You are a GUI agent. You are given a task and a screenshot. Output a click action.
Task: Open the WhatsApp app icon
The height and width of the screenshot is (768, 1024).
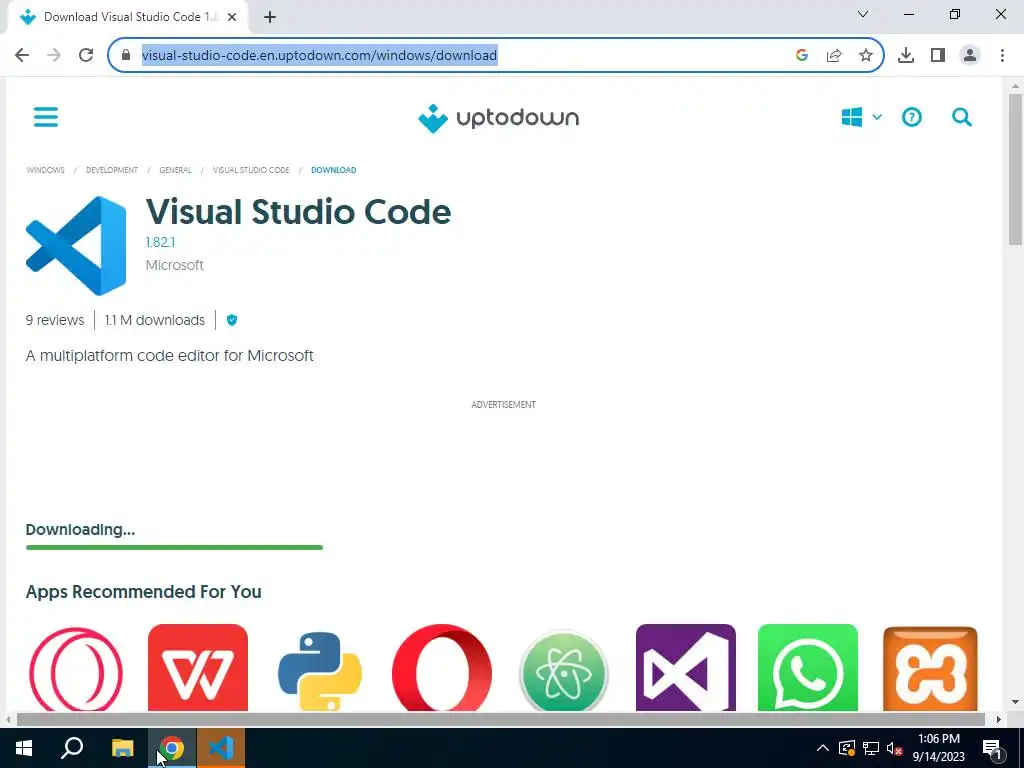pyautogui.click(x=808, y=667)
